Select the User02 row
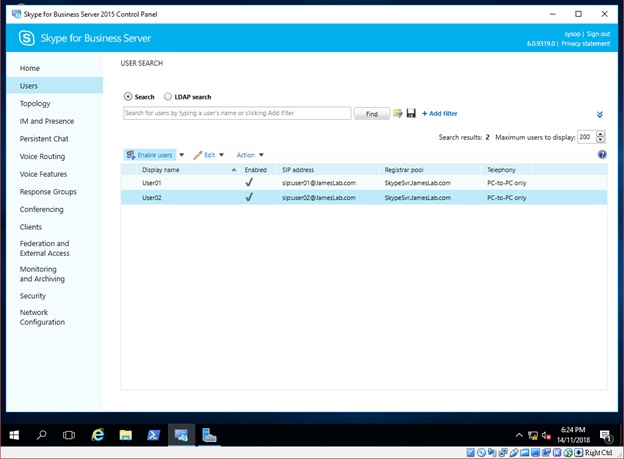Image resolution: width=624 pixels, height=459 pixels. (364, 197)
